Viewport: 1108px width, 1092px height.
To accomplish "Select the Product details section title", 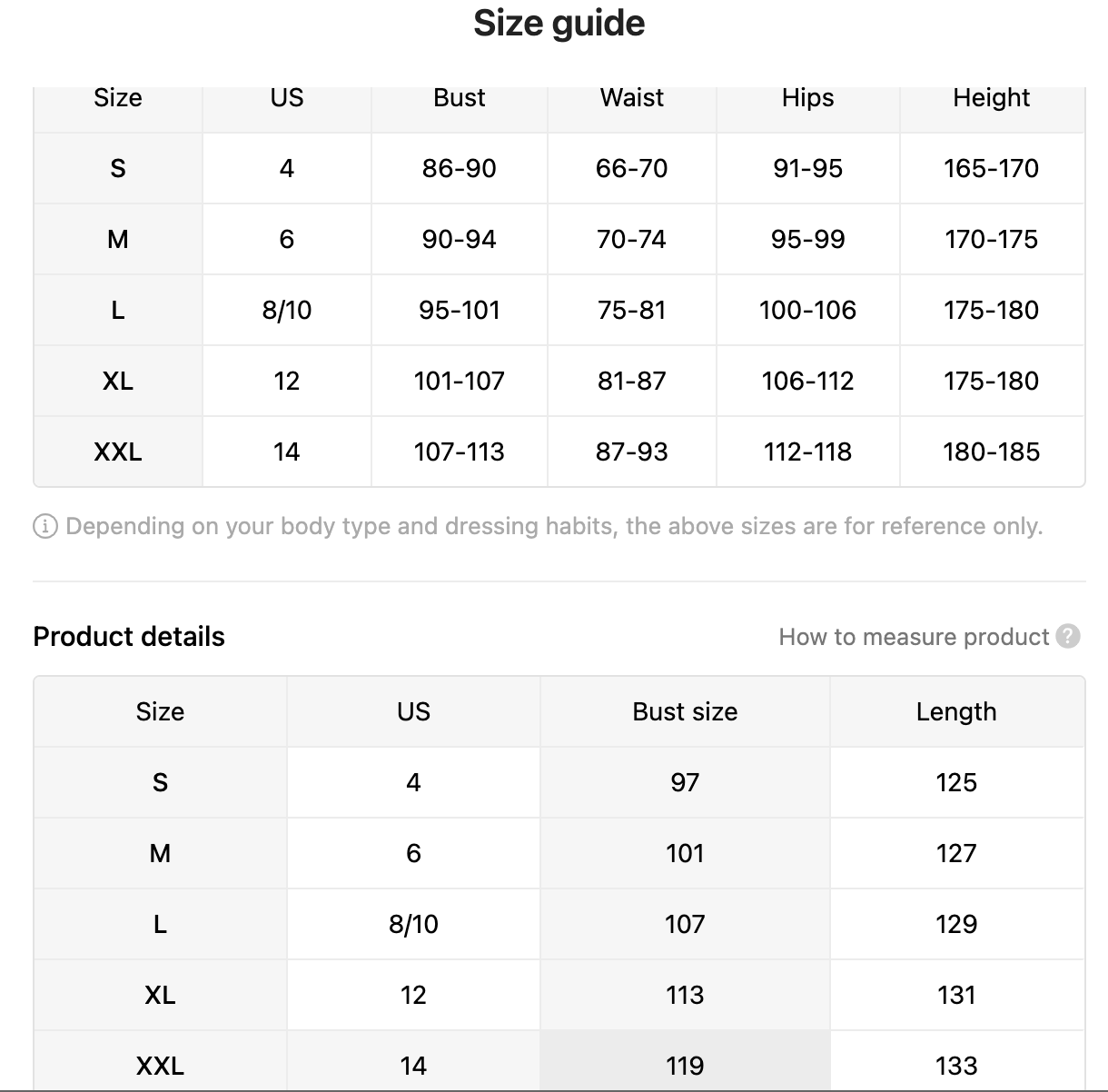I will tap(129, 637).
